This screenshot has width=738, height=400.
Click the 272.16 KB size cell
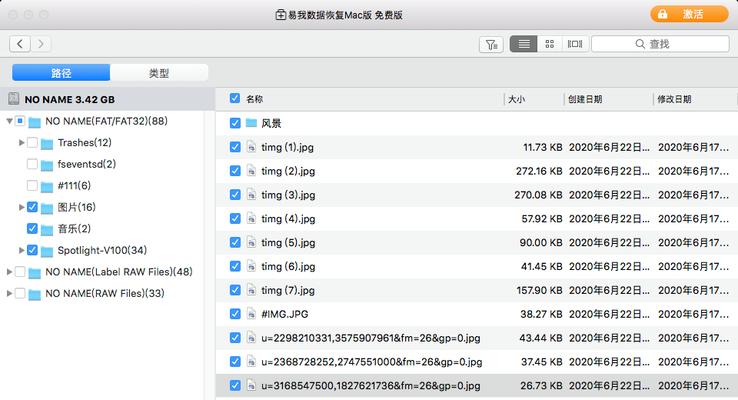coord(539,171)
